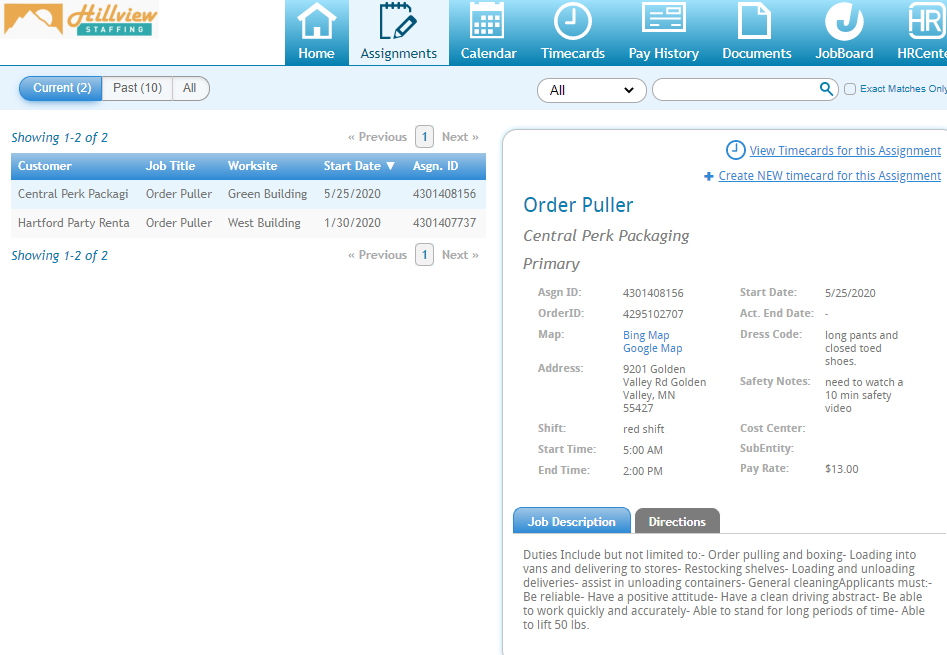The image size is (947, 655).
Task: Click assignment ID 4301408156 in table
Action: [445, 194]
